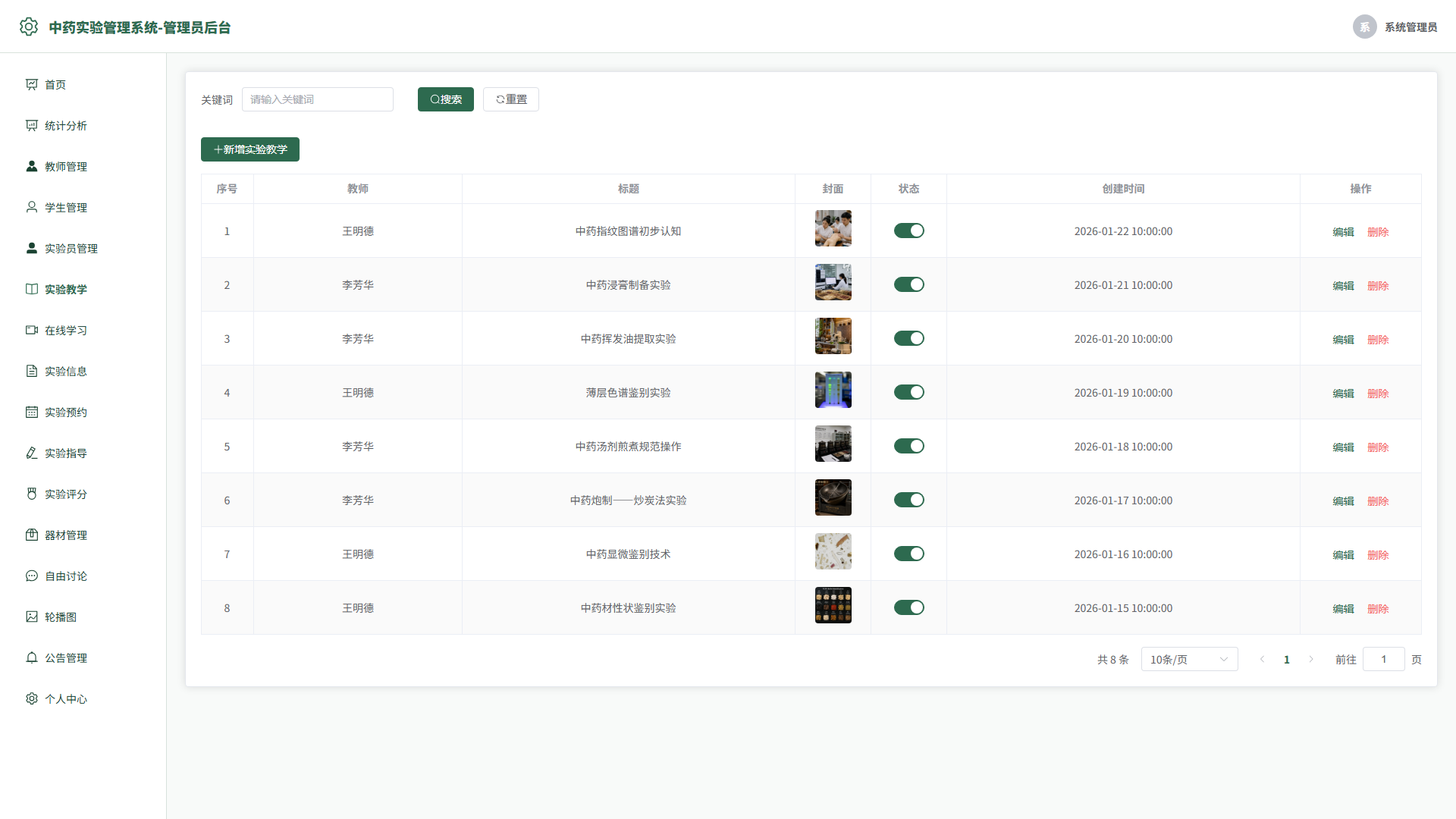Viewport: 1456px width, 819px height.
Task: Click the 在线学习 video icon
Action: tap(32, 330)
